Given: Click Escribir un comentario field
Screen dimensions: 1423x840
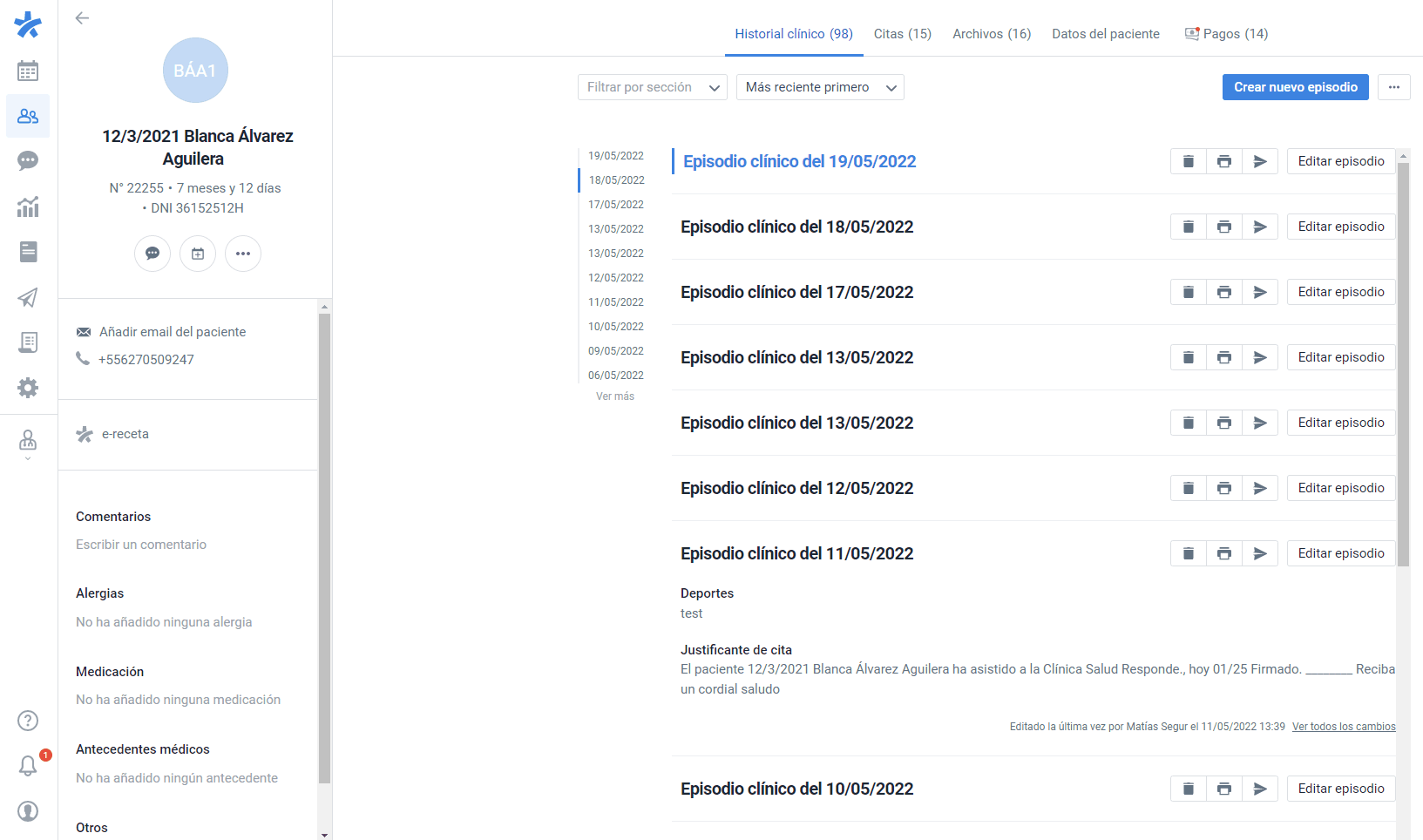Looking at the screenshot, I should [x=141, y=545].
